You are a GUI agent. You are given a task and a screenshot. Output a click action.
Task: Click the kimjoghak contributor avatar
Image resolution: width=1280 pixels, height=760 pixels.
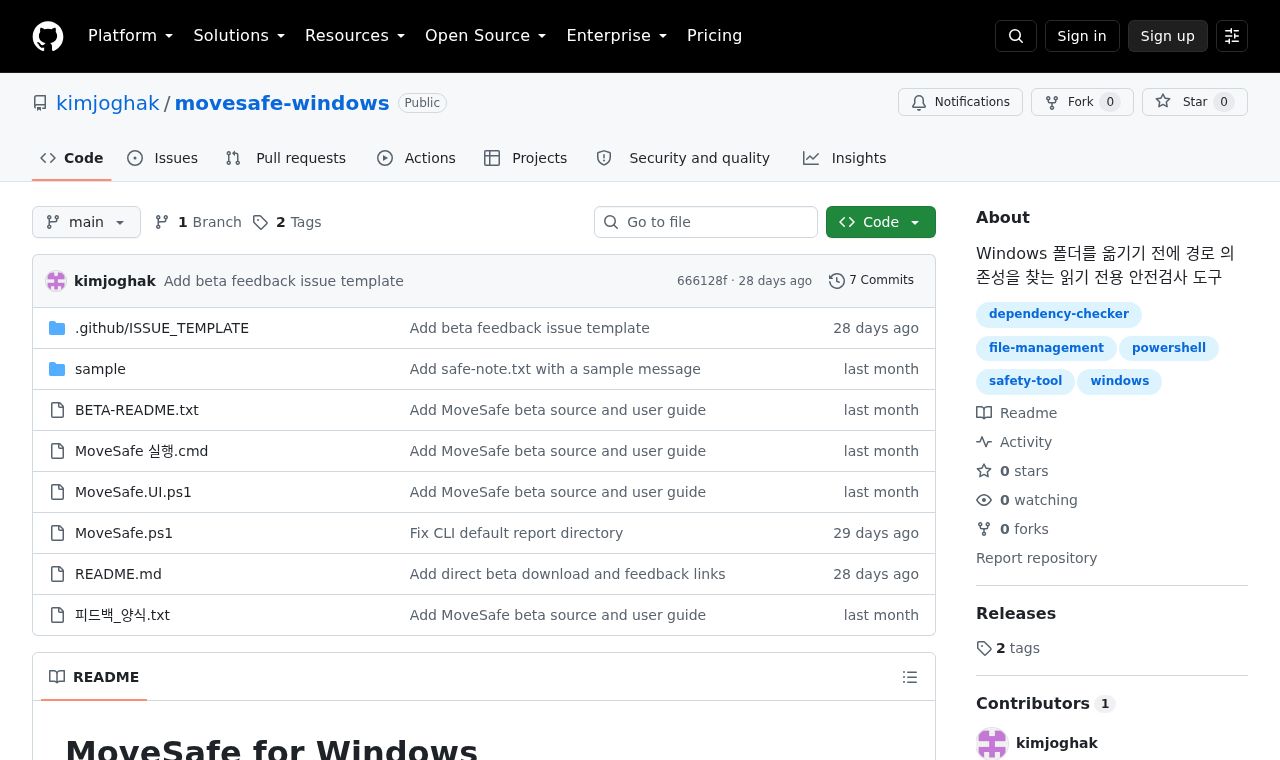point(992,743)
